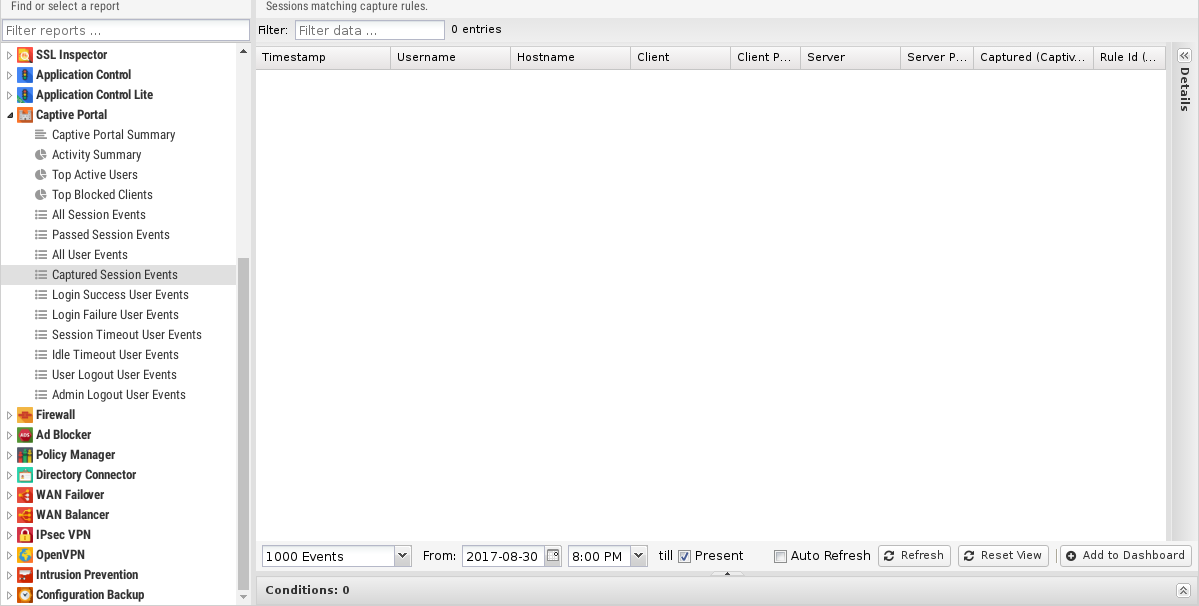Click the Directory Connector app icon

pos(24,475)
